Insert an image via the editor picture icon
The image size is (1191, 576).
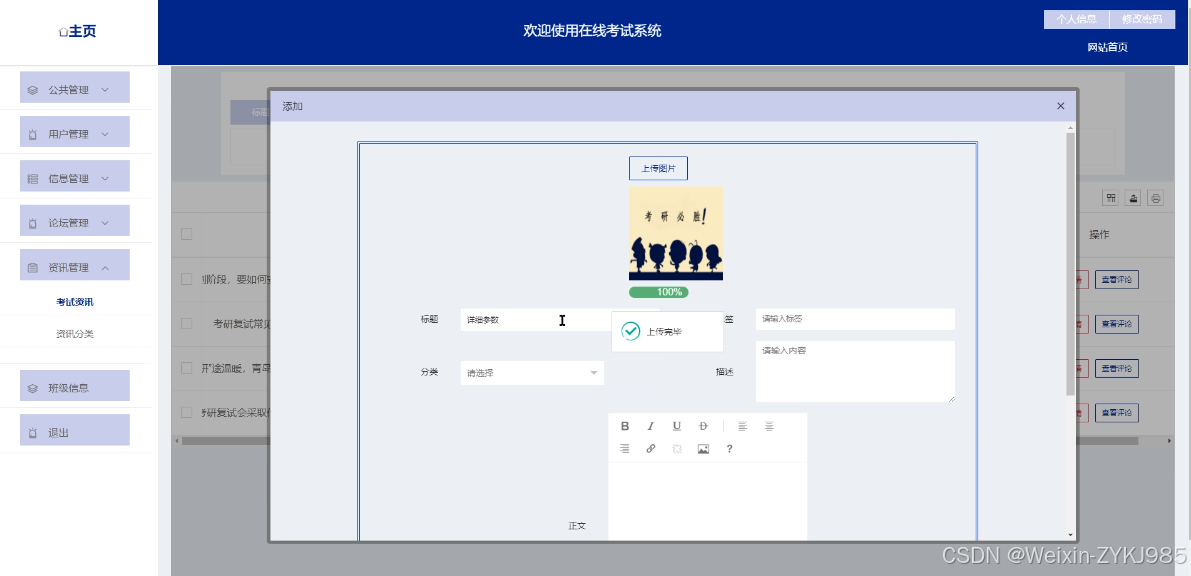[x=703, y=449]
